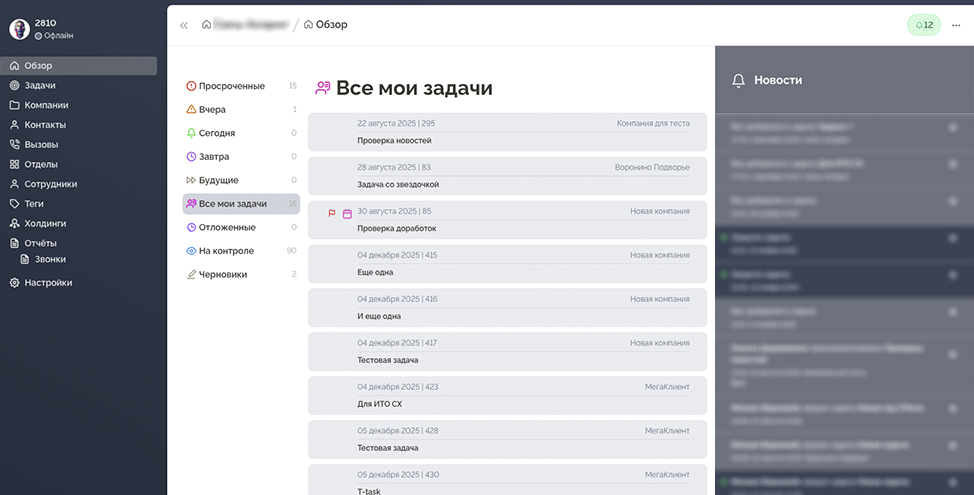Open the Проверка доработок task
Screen dimensions: 974x495
click(507, 220)
